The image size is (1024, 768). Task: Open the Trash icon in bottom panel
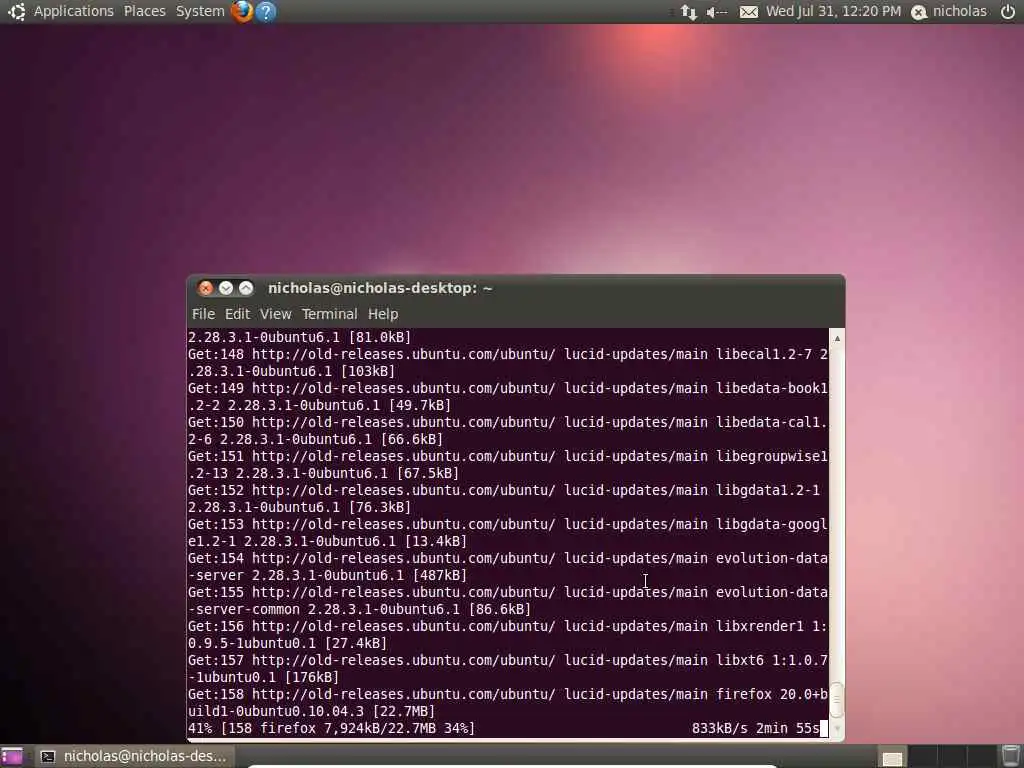(1010, 756)
